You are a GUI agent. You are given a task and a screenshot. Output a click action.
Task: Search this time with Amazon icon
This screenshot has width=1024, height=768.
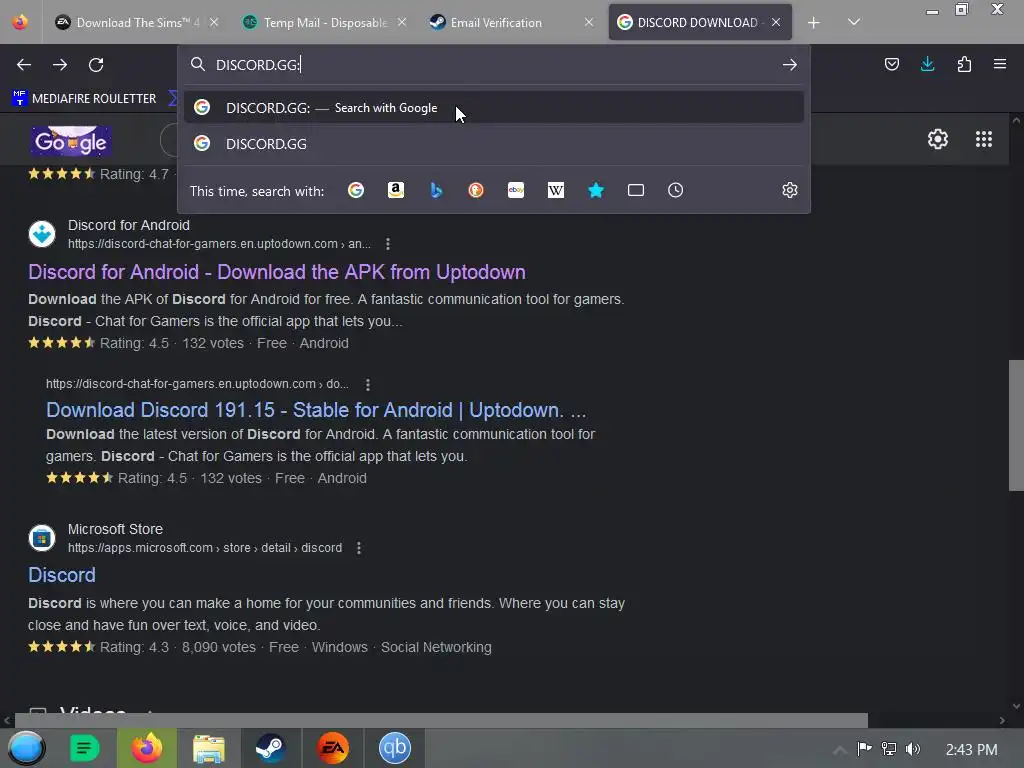[396, 190]
